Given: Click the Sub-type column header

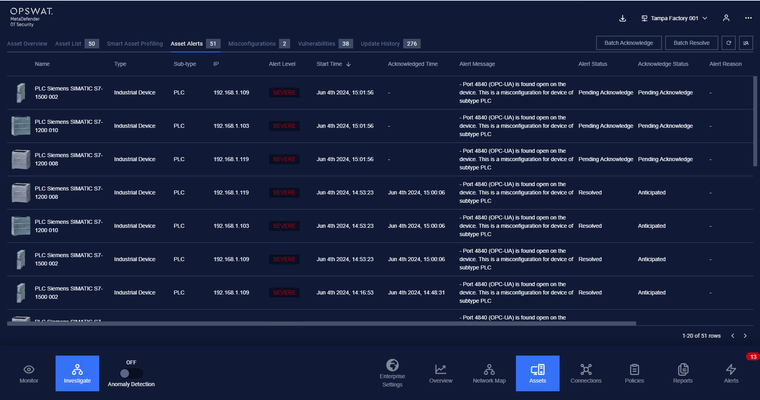Looking at the screenshot, I should pos(185,64).
